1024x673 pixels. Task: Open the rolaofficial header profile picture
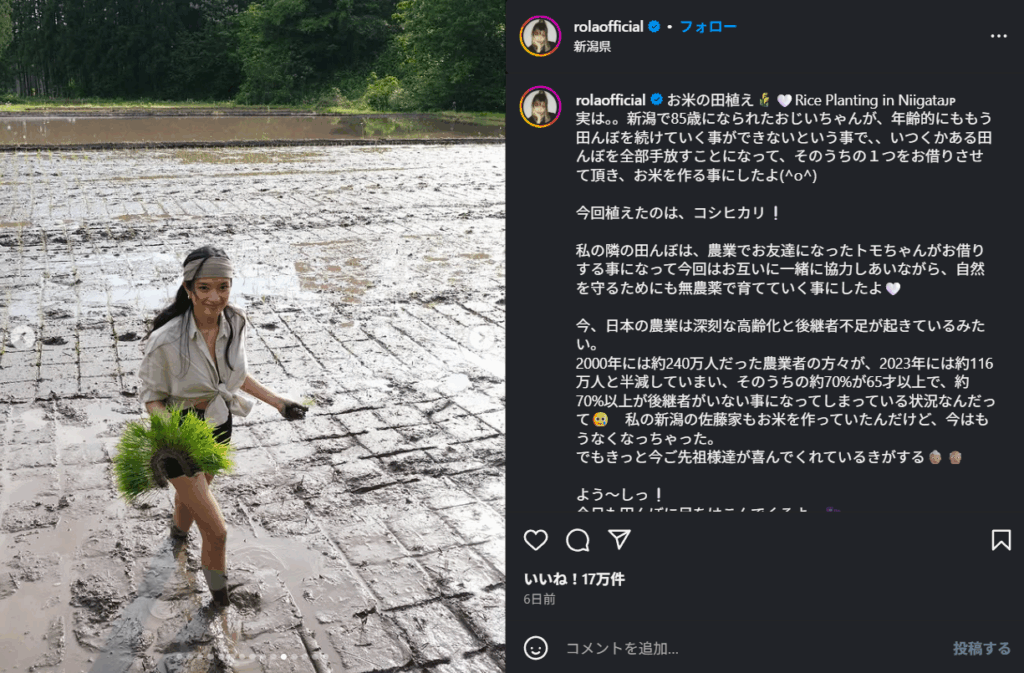540,36
